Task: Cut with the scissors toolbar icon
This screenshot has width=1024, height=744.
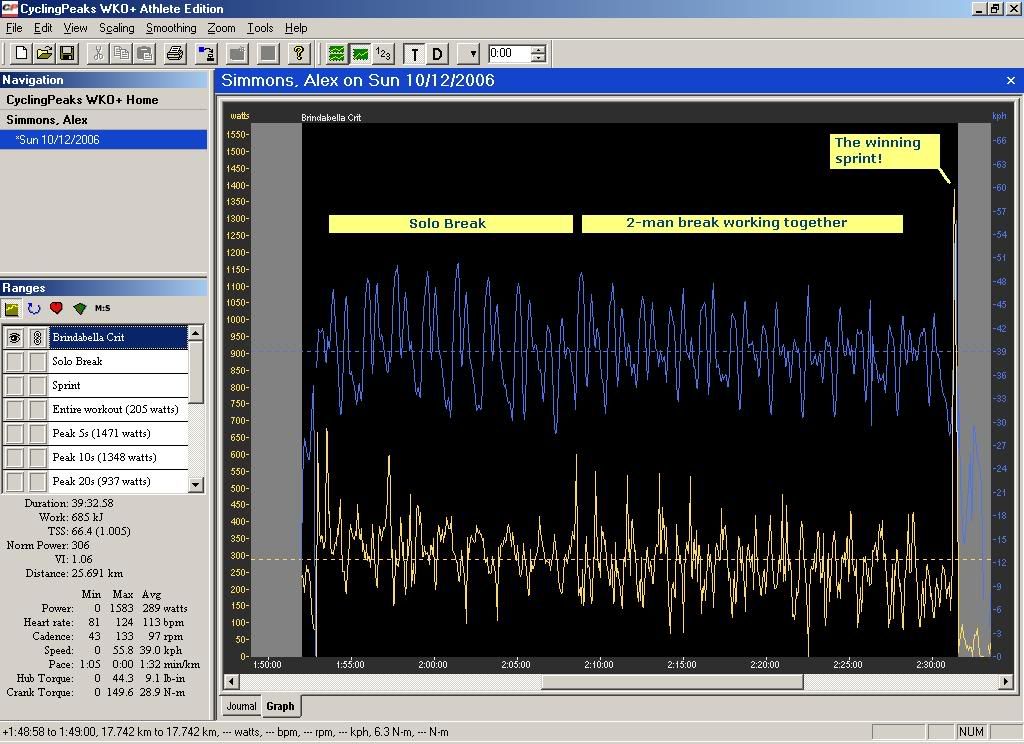Action: (98, 54)
